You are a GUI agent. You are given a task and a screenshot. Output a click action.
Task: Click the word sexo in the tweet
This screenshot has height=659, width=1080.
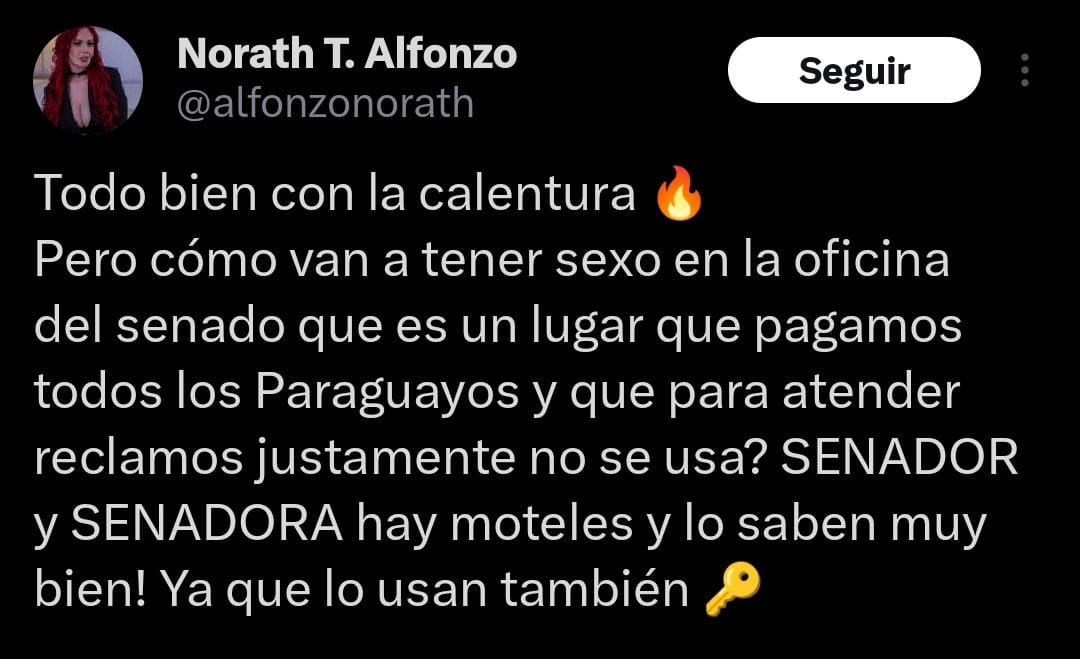click(x=608, y=260)
